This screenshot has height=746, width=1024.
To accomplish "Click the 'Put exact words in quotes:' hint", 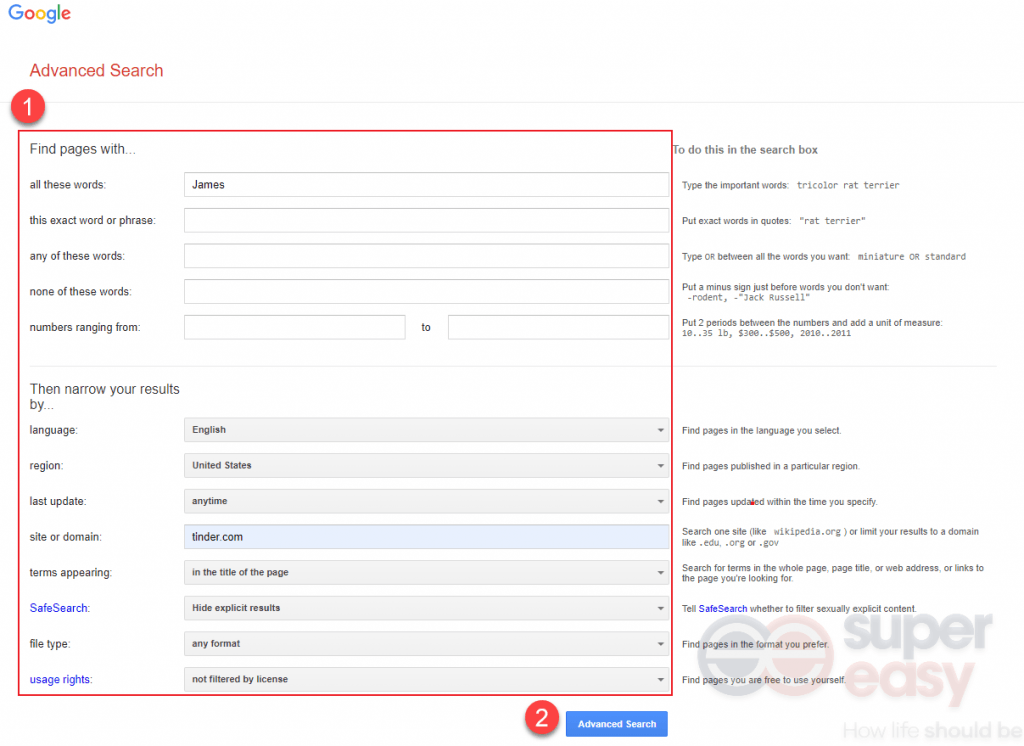I will 736,221.
